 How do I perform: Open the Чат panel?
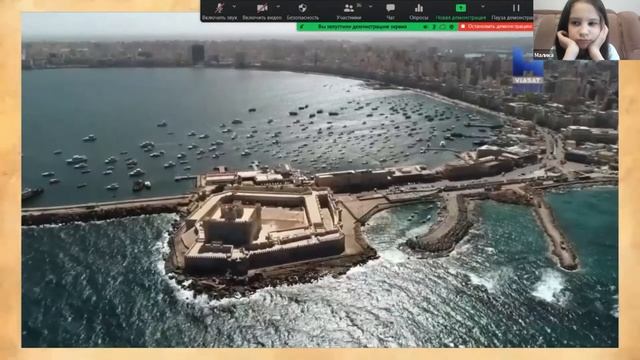click(390, 11)
